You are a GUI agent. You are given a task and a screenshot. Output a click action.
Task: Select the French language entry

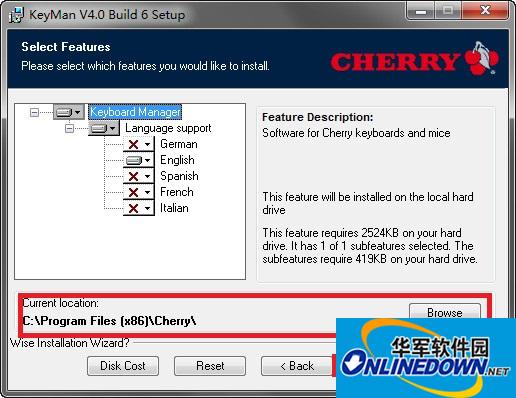coord(177,192)
